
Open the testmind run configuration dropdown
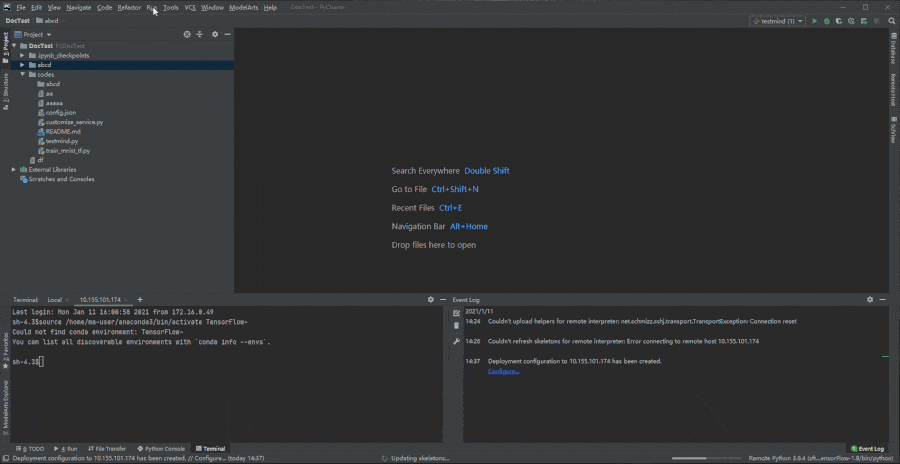tap(778, 21)
